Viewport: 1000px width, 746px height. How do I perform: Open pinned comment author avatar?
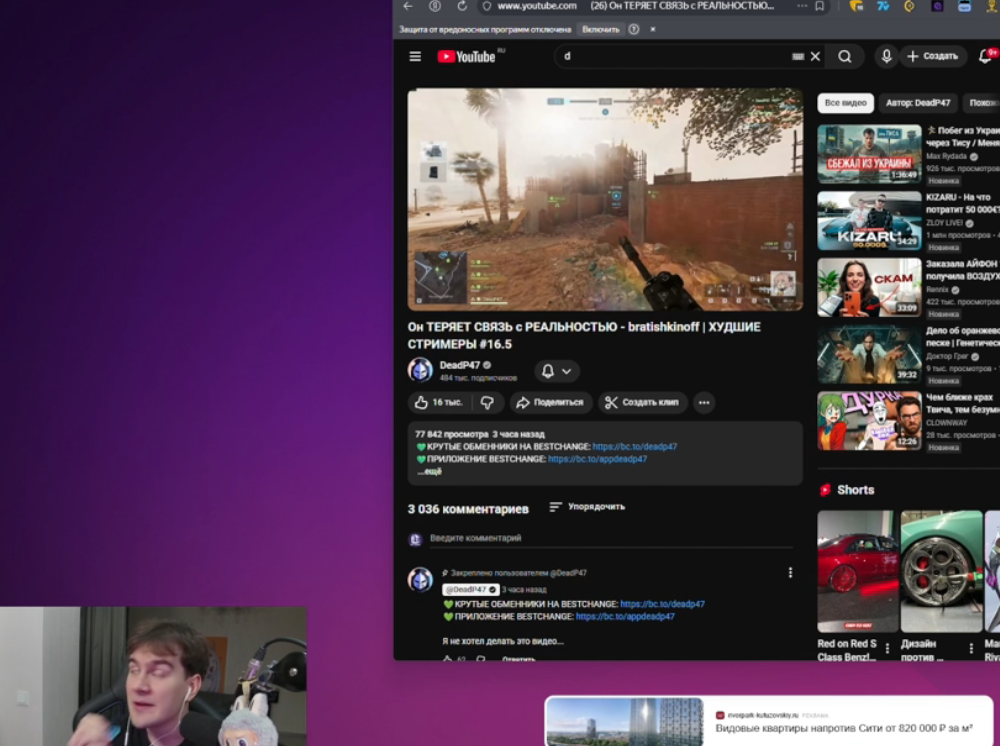(420, 580)
